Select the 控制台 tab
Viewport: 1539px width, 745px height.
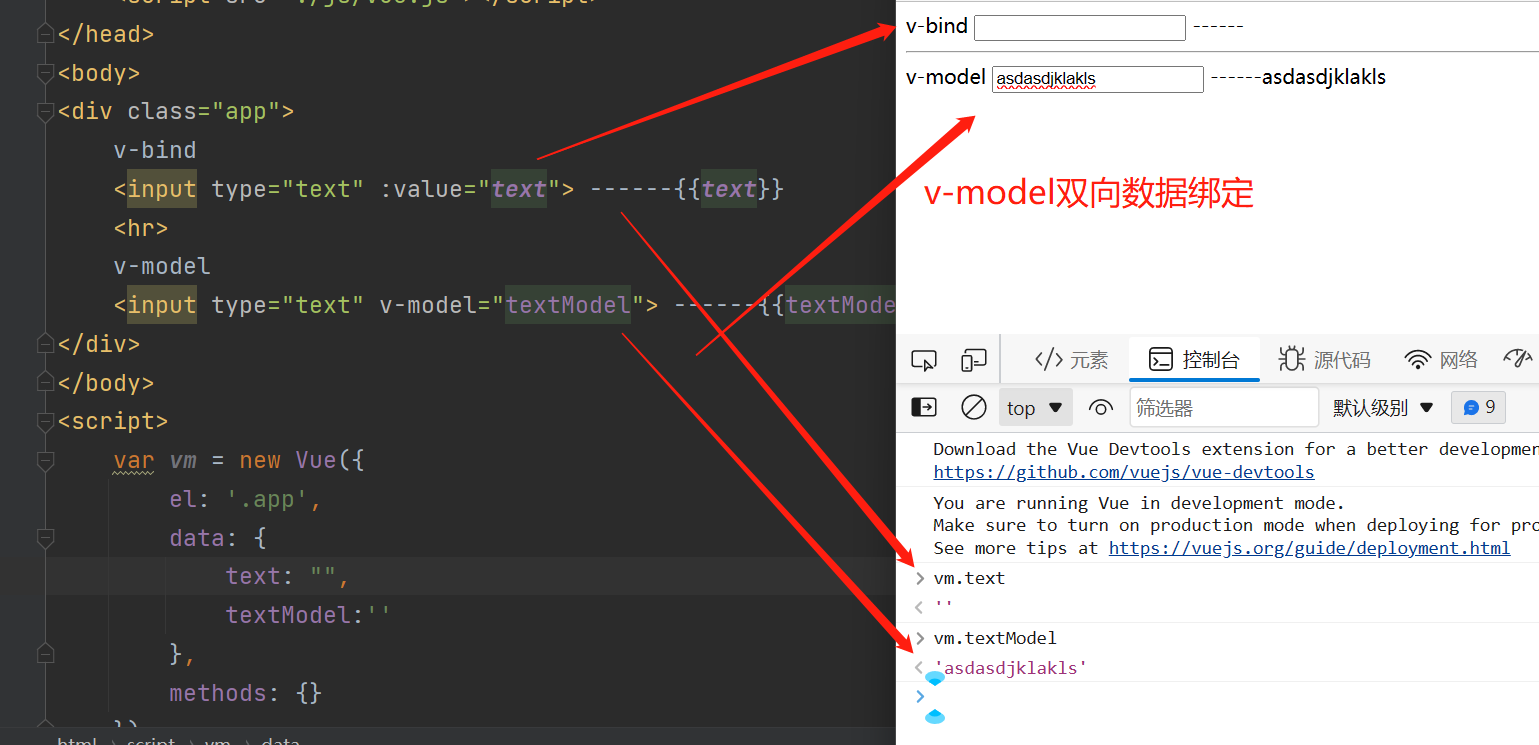[1194, 360]
